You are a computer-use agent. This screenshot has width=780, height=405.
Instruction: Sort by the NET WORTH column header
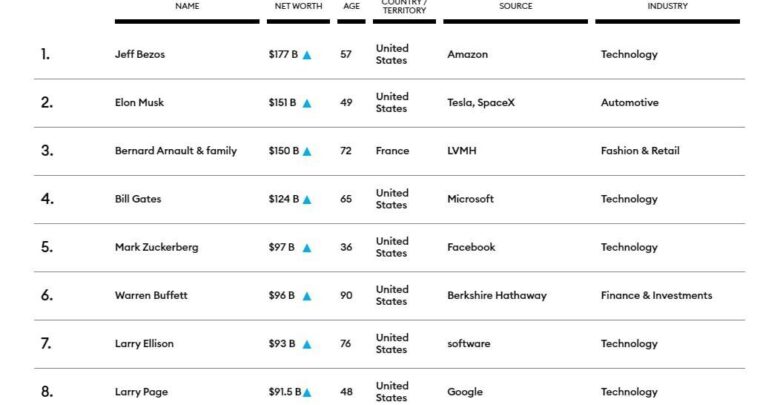pyautogui.click(x=298, y=6)
